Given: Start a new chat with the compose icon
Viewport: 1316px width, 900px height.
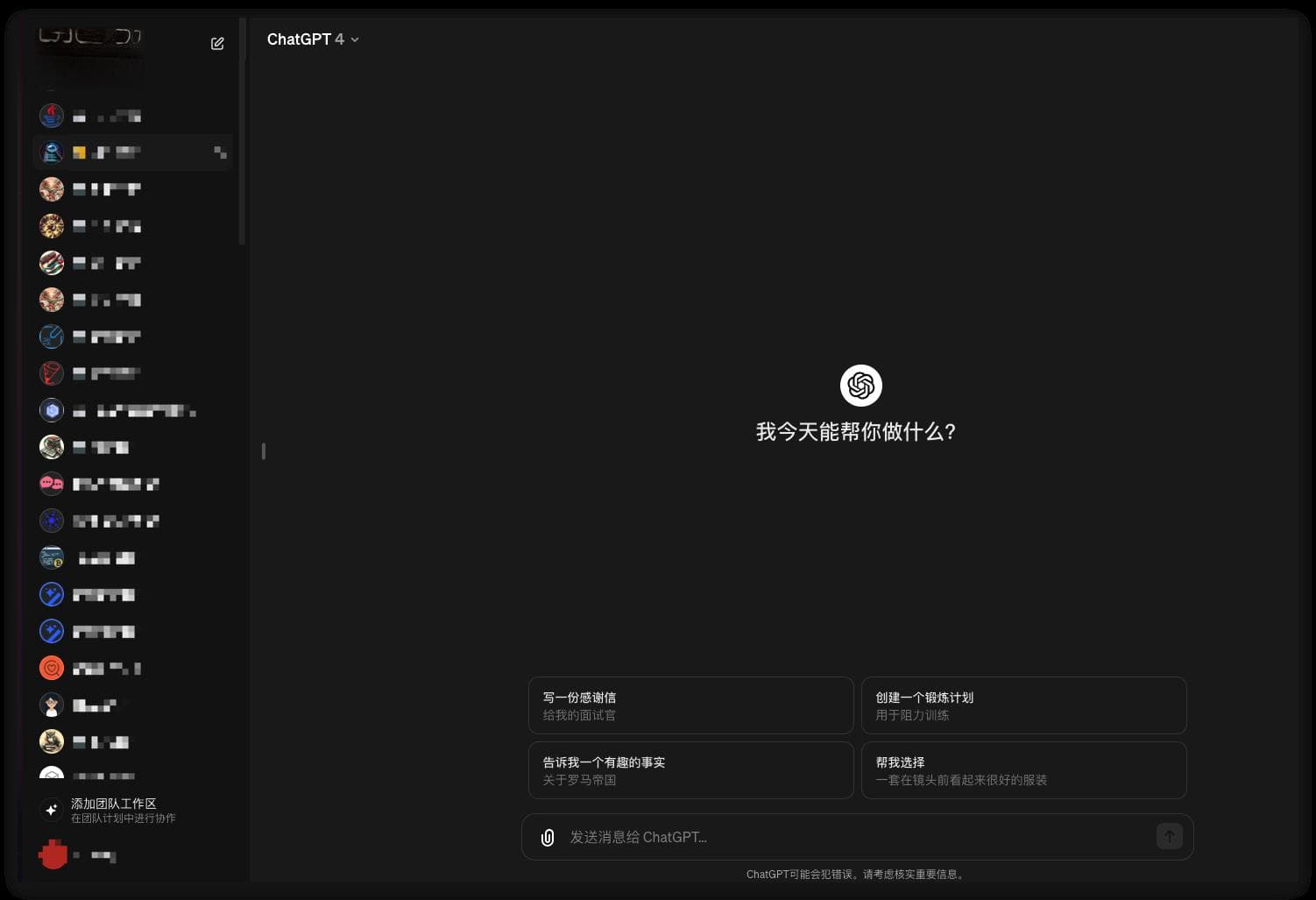Looking at the screenshot, I should click(x=217, y=44).
